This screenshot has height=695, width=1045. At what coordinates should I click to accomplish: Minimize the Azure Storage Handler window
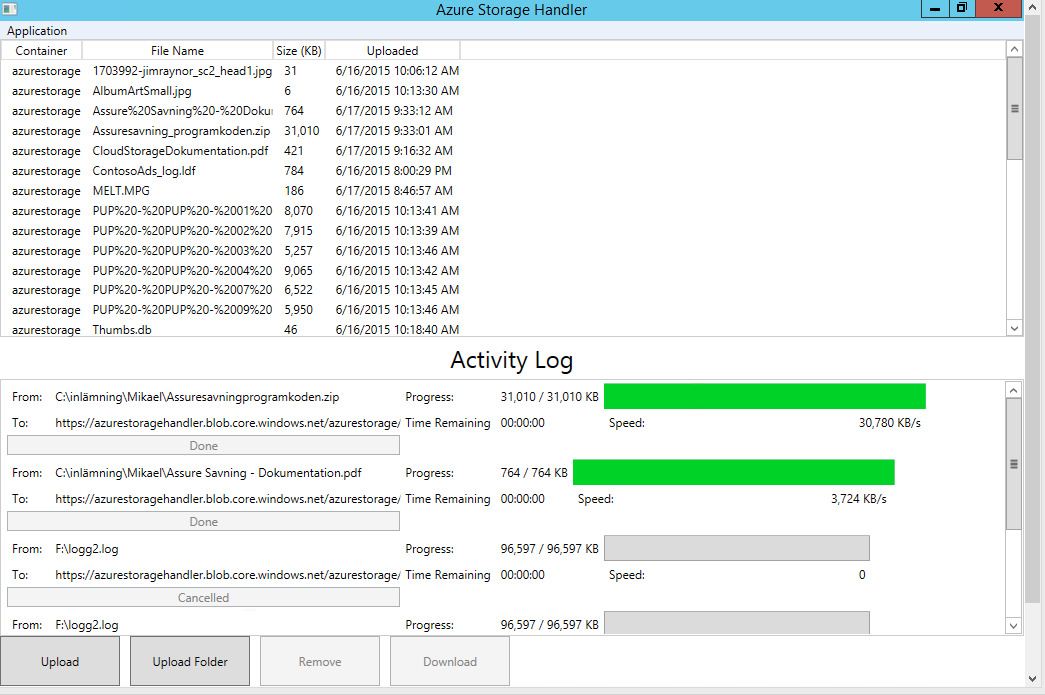935,9
